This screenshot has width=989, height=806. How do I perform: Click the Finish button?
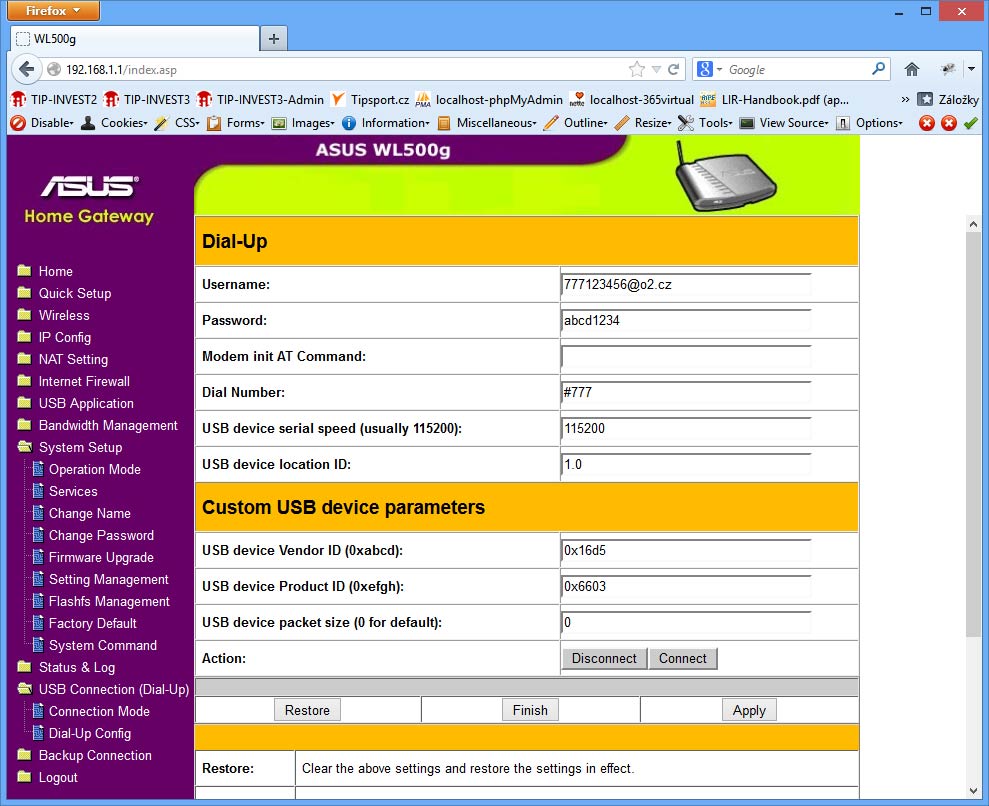tap(530, 710)
